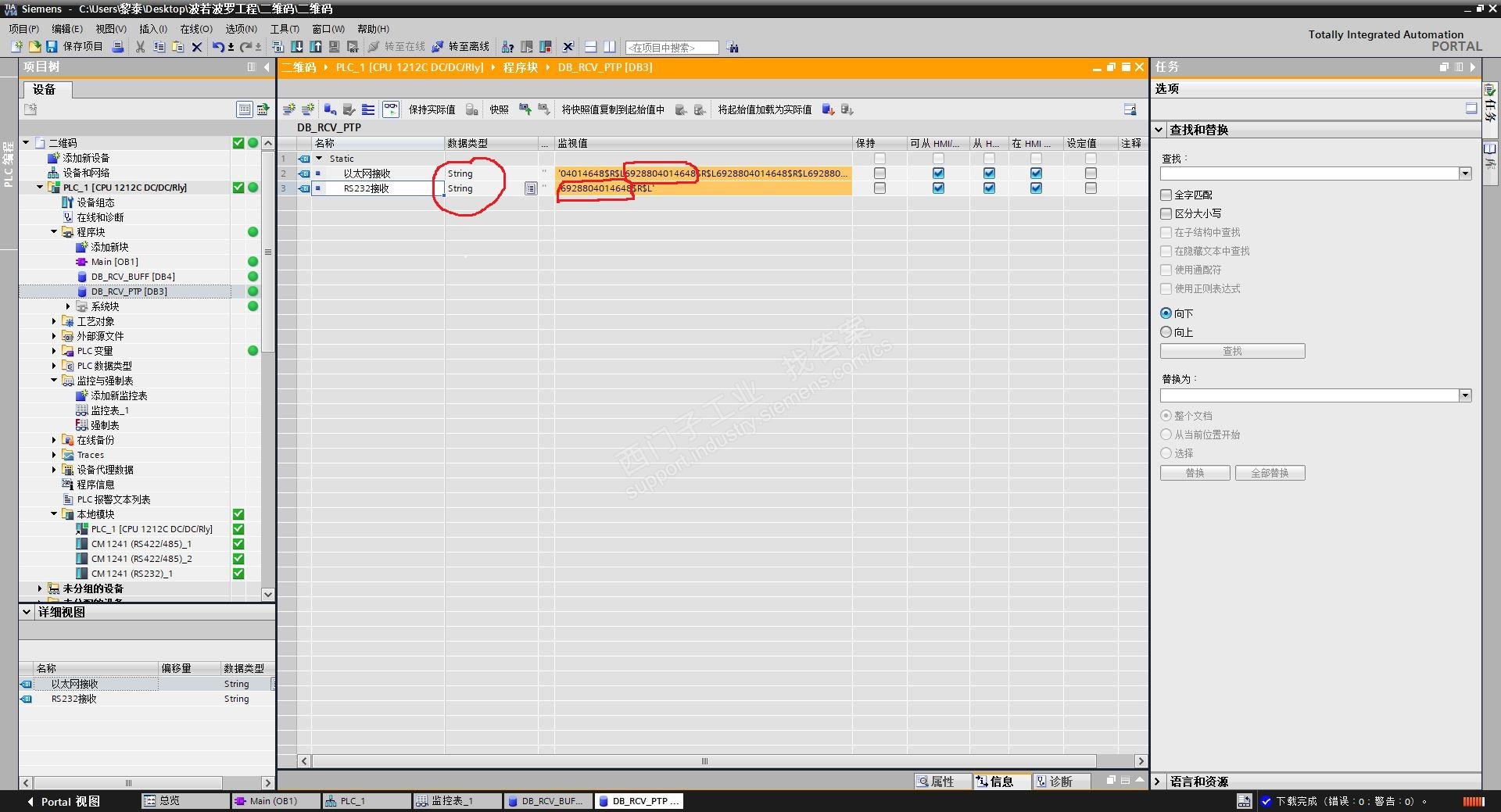Click the accessible devices icon
This screenshot has height=812, width=1501.
[507, 47]
